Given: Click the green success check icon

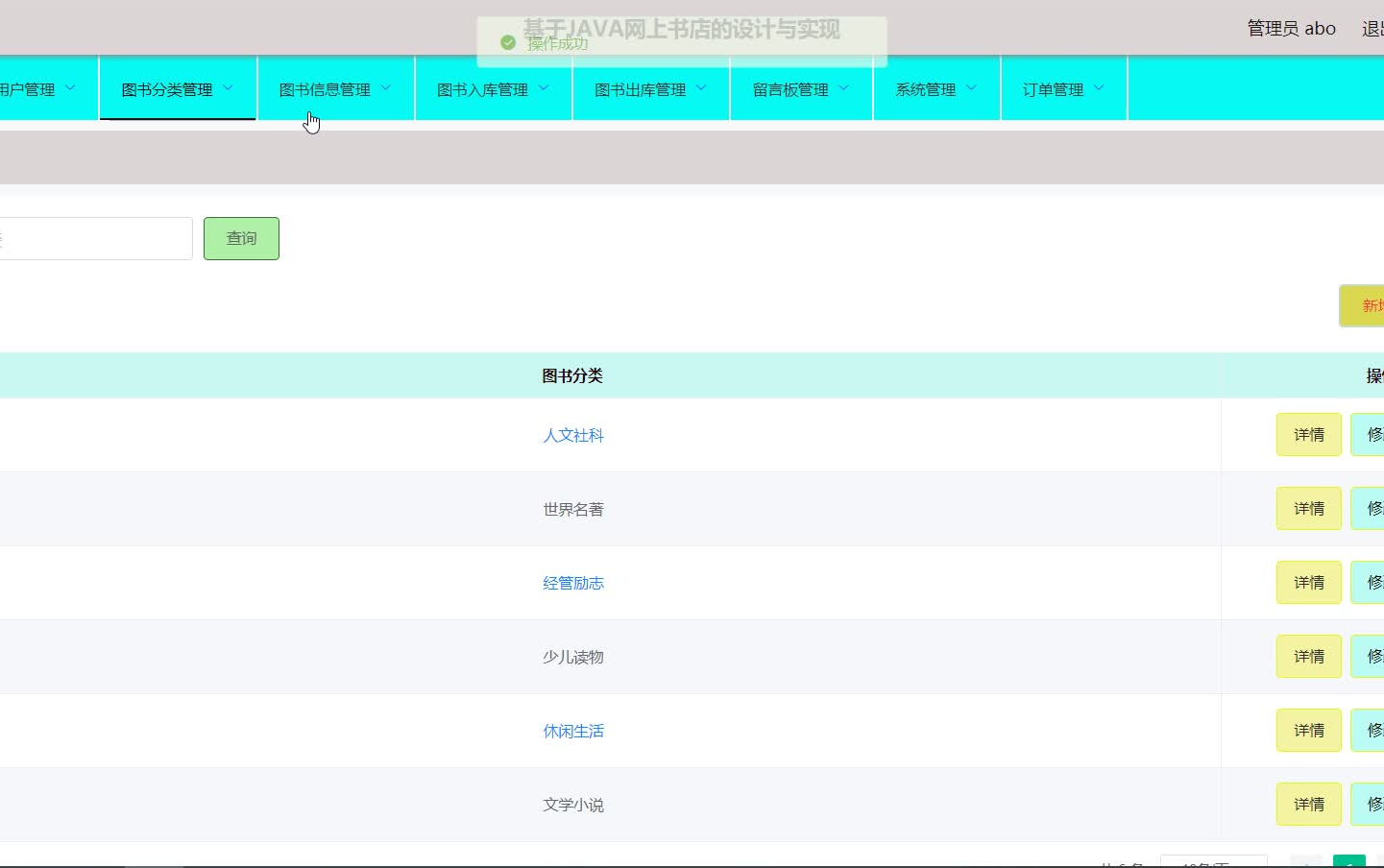Looking at the screenshot, I should pyautogui.click(x=508, y=42).
